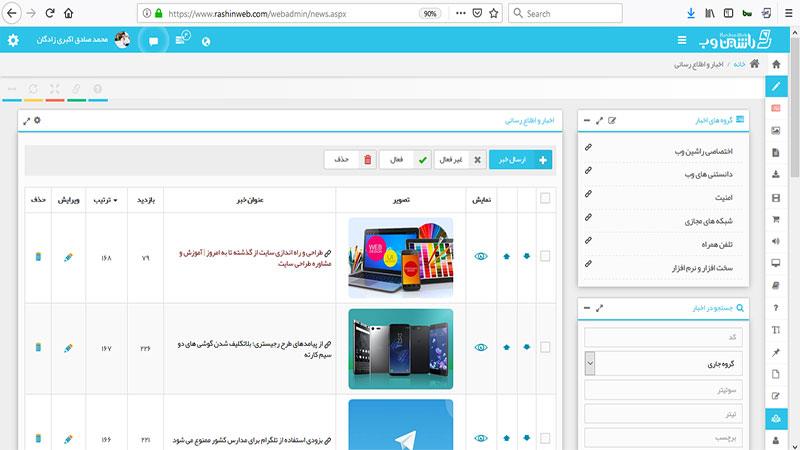Click the edit pencil icon in first news row
This screenshot has width=800, height=450.
(68, 257)
